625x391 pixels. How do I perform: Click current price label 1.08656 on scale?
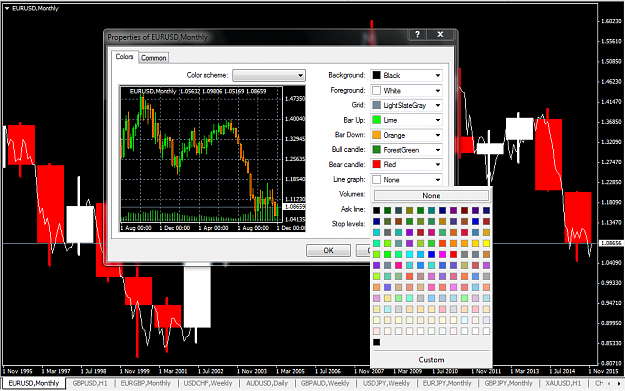coord(611,243)
